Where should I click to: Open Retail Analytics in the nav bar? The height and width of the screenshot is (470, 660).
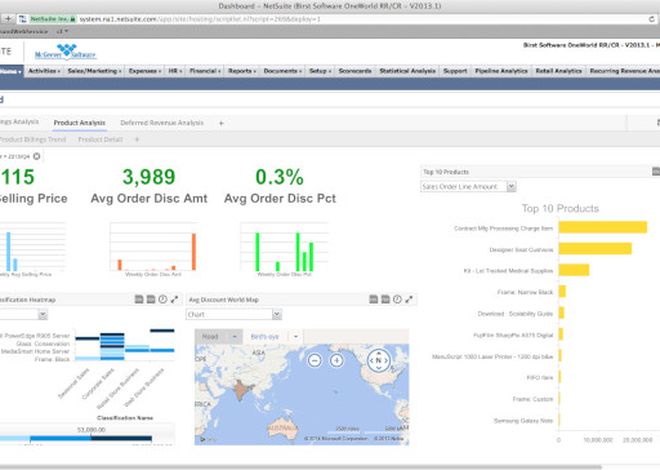click(x=559, y=71)
